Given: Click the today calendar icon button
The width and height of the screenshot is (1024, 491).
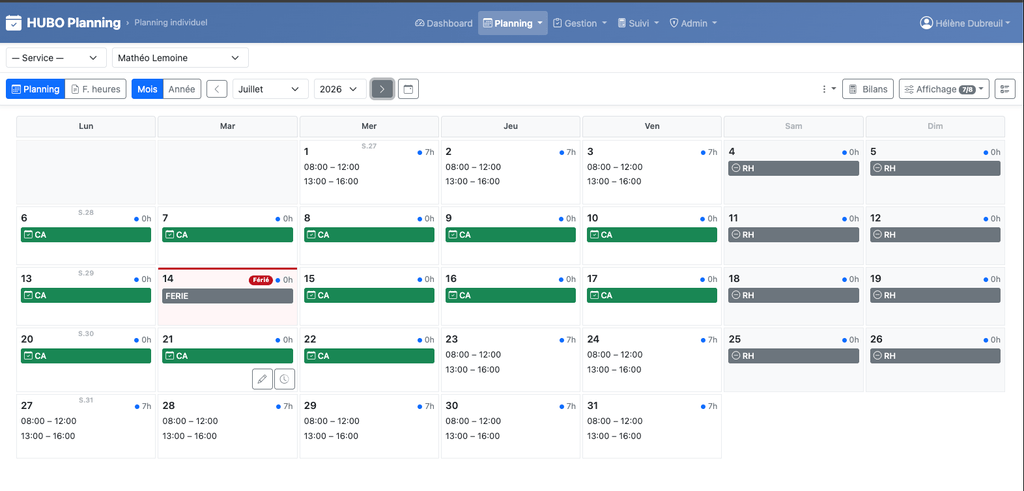Looking at the screenshot, I should [408, 89].
